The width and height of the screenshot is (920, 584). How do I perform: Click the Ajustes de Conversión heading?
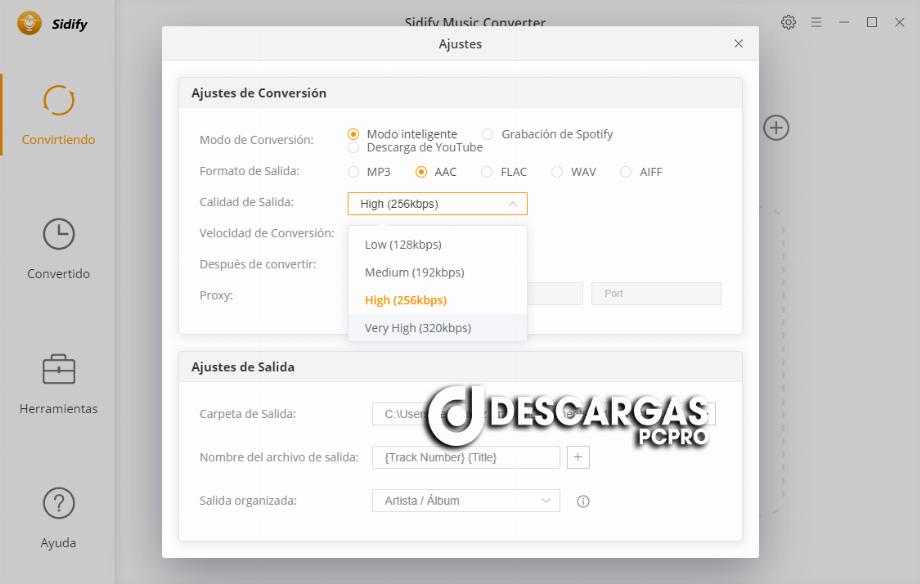pos(259,93)
